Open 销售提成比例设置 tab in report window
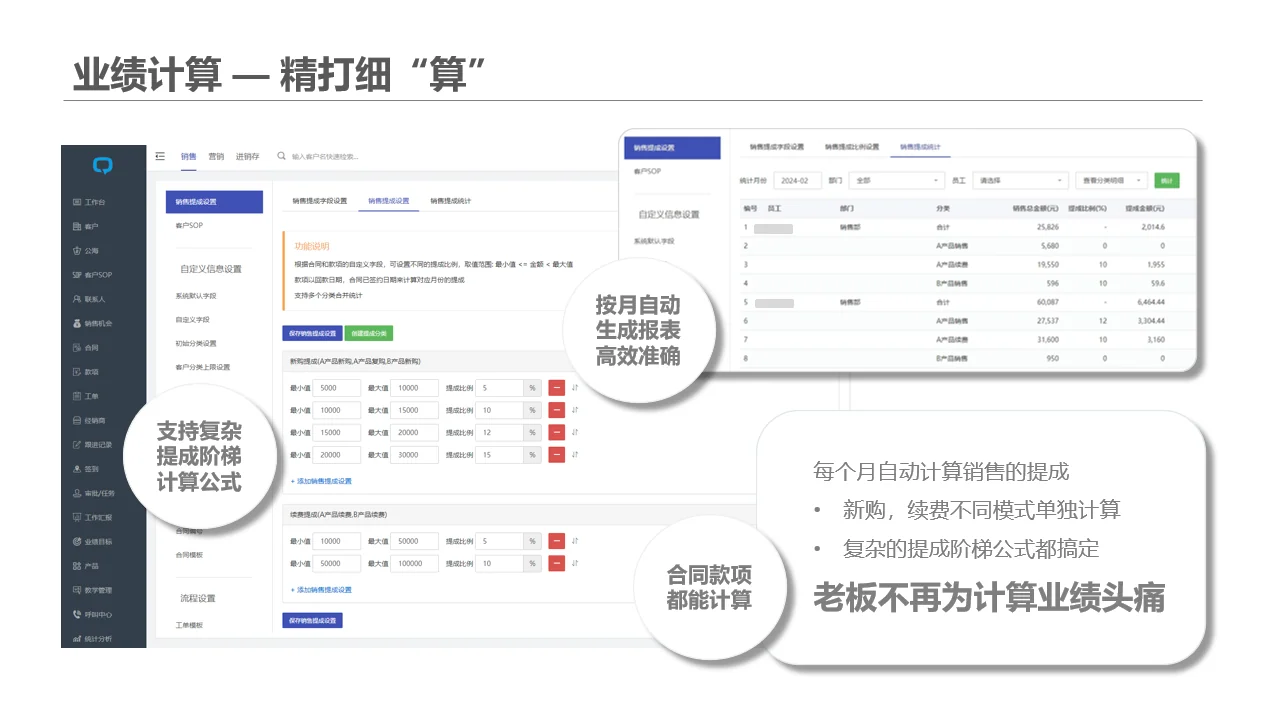Viewport: 1265px width, 702px height. [852, 146]
